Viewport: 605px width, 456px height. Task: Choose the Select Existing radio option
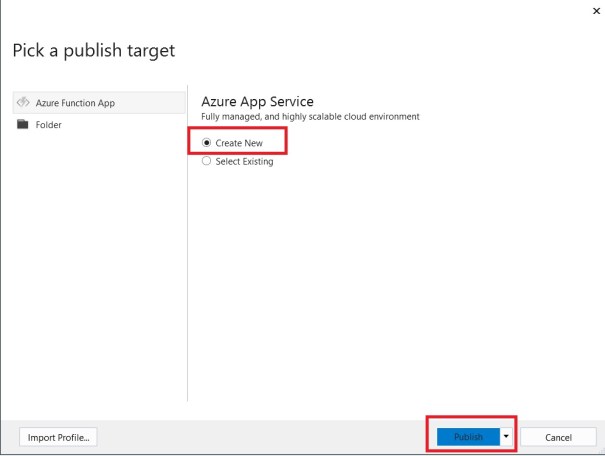click(206, 161)
